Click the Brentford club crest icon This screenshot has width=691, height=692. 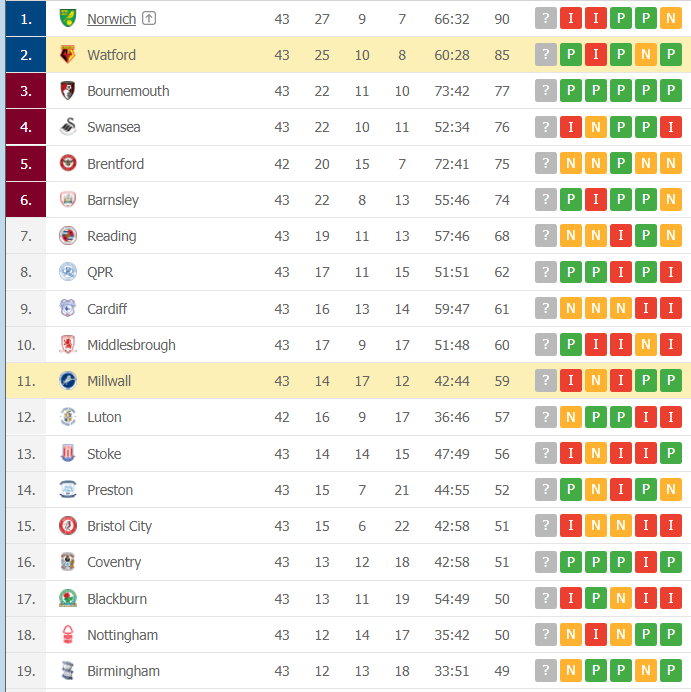pyautogui.click(x=68, y=164)
